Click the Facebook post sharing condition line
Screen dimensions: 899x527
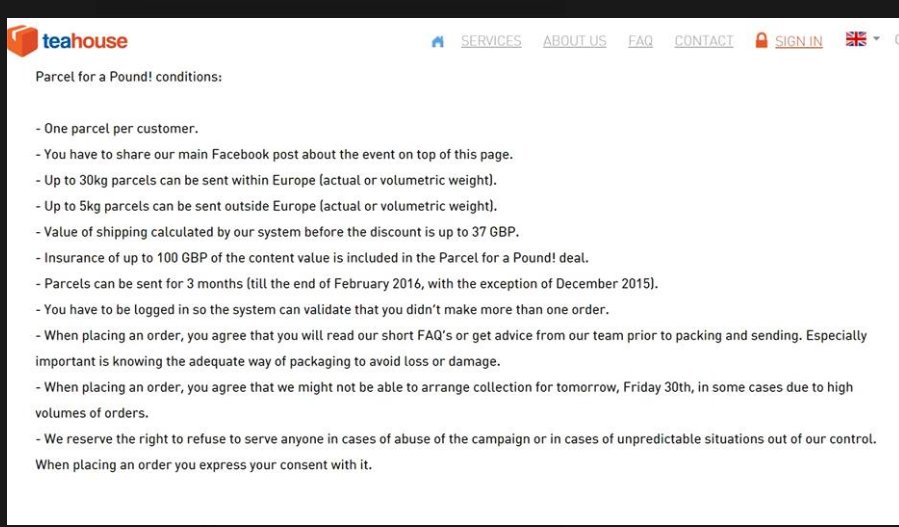point(274,154)
